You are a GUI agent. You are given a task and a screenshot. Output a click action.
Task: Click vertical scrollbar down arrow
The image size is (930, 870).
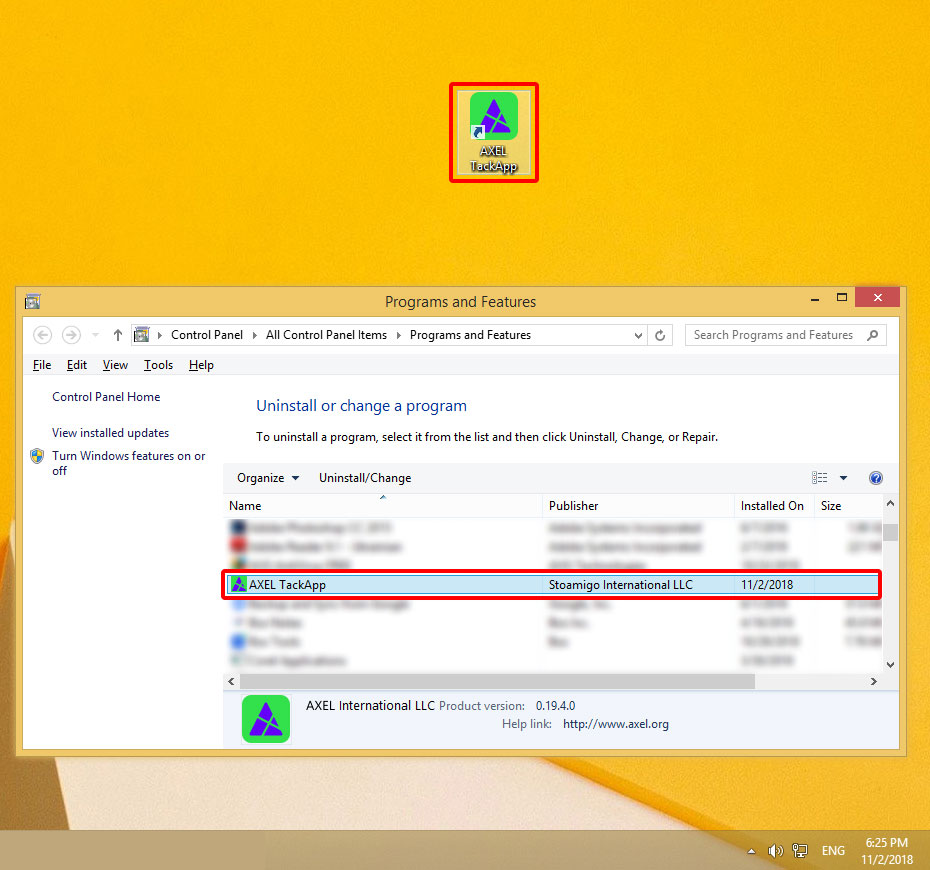890,665
